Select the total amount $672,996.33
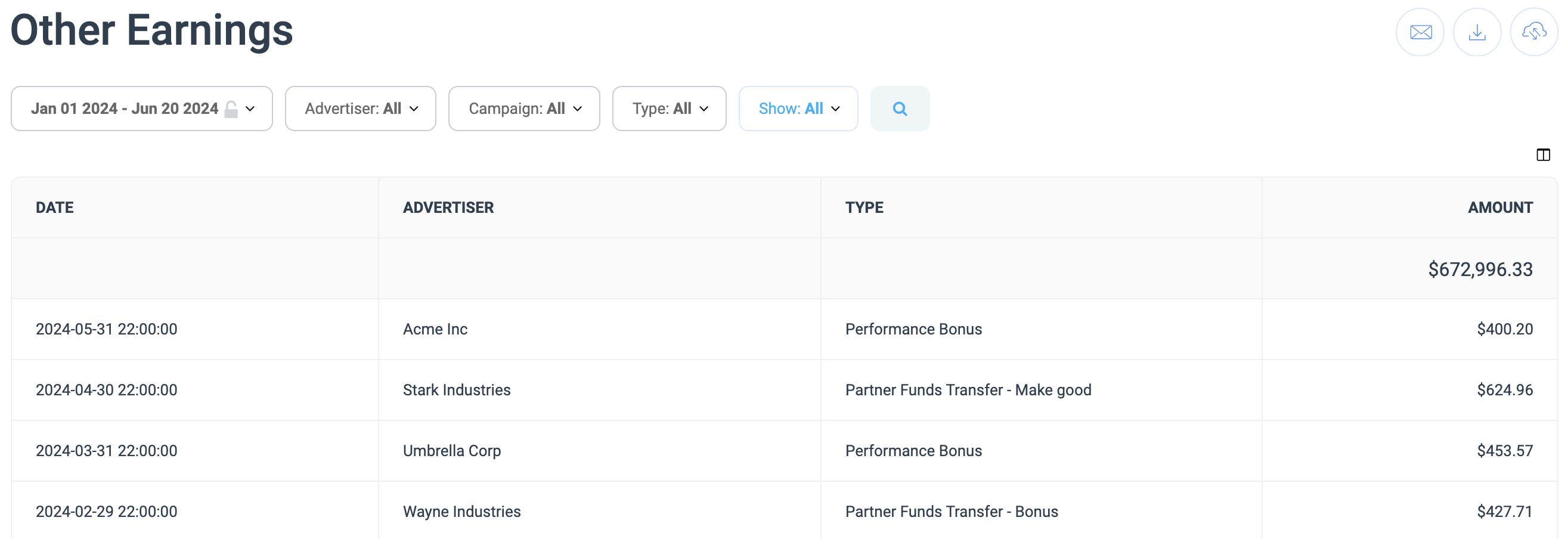1568x539 pixels. [x=1480, y=269]
